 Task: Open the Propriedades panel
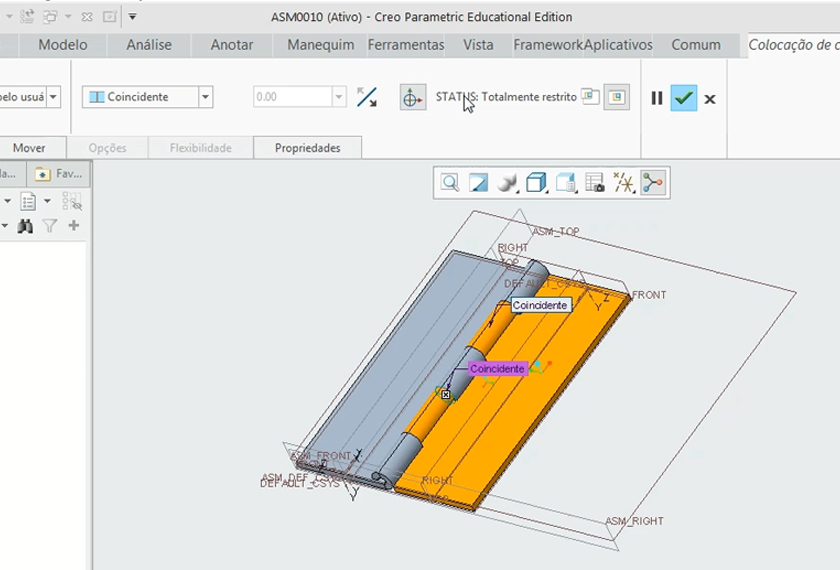click(307, 148)
